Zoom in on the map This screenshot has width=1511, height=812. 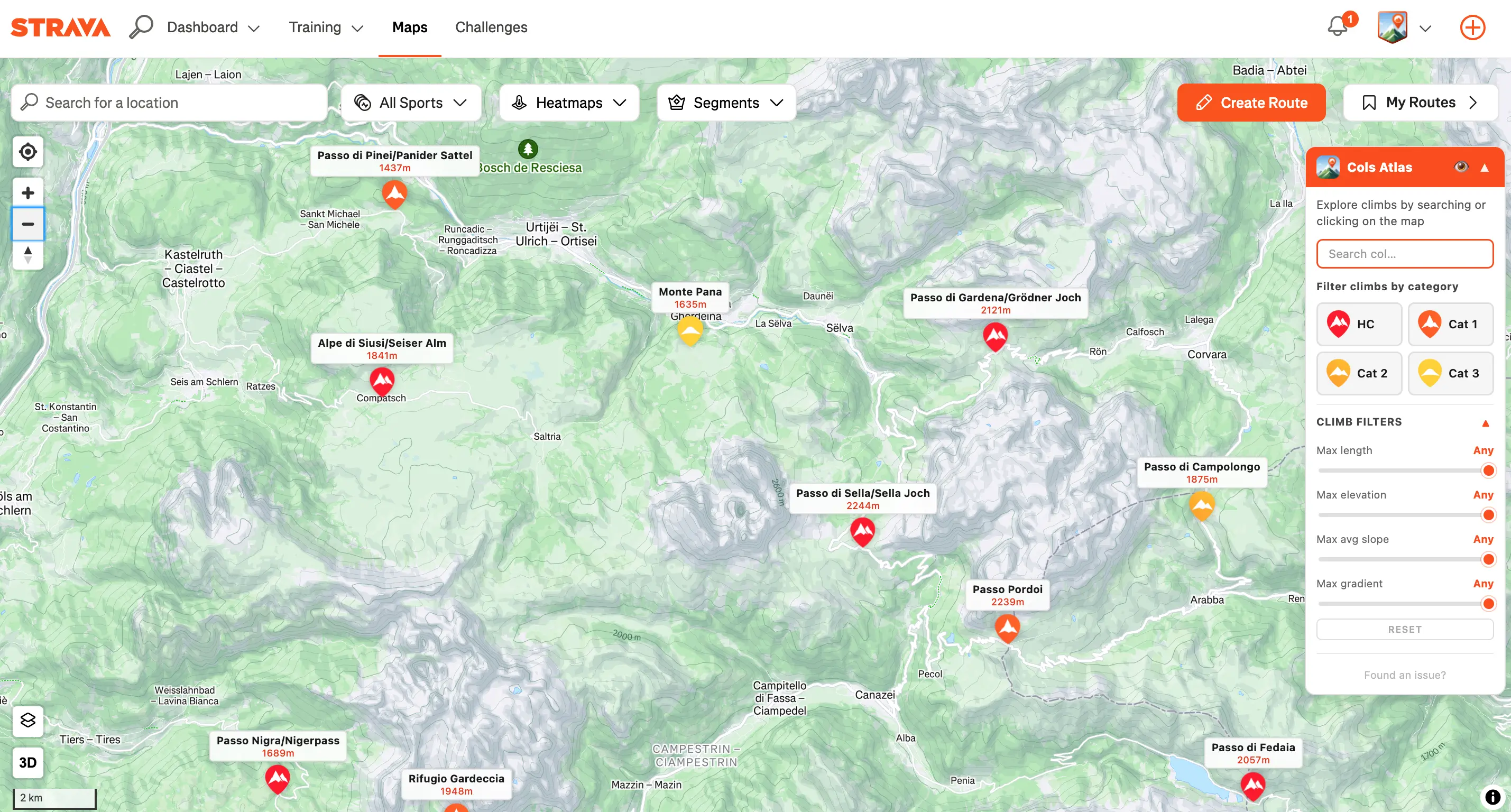(27, 193)
